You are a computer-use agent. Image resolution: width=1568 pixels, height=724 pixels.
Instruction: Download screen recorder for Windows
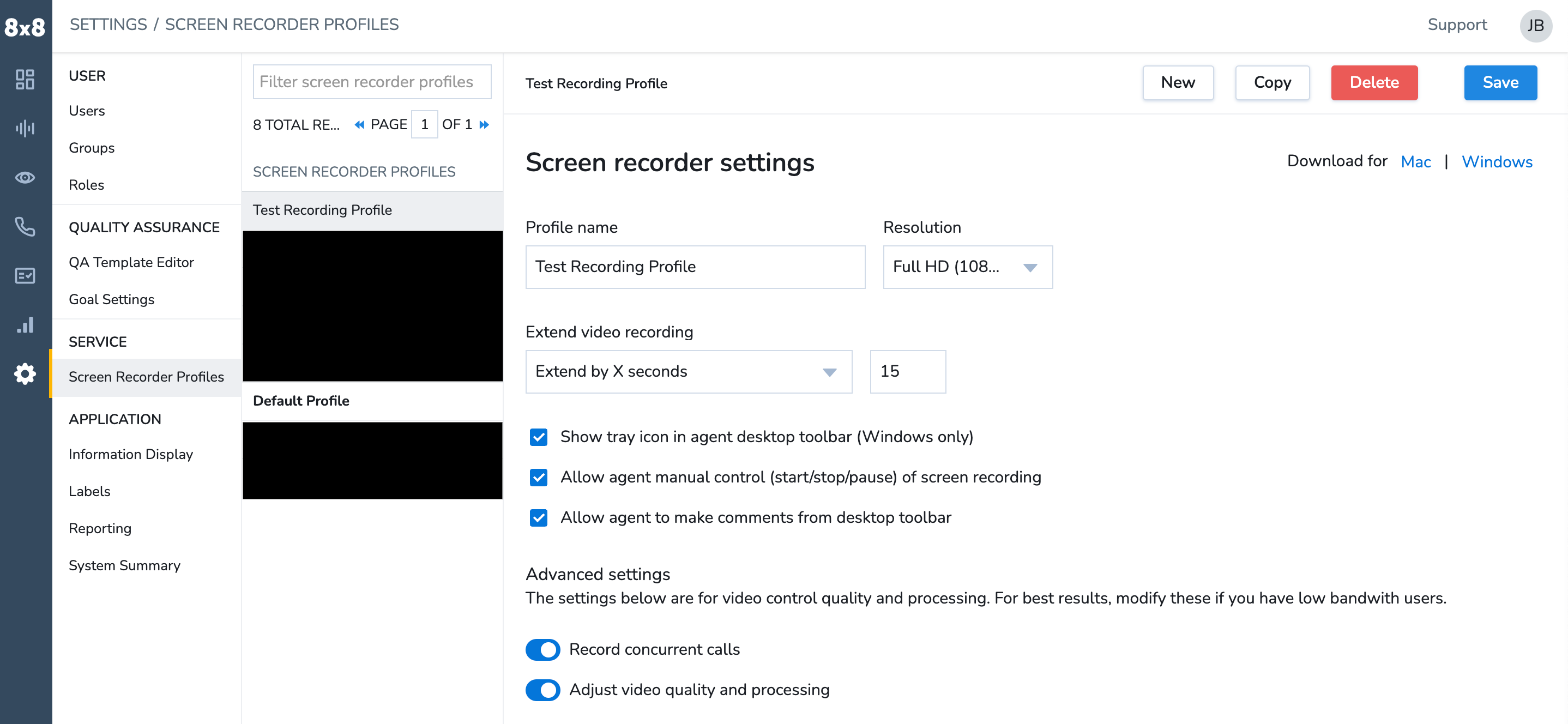[x=1496, y=162]
